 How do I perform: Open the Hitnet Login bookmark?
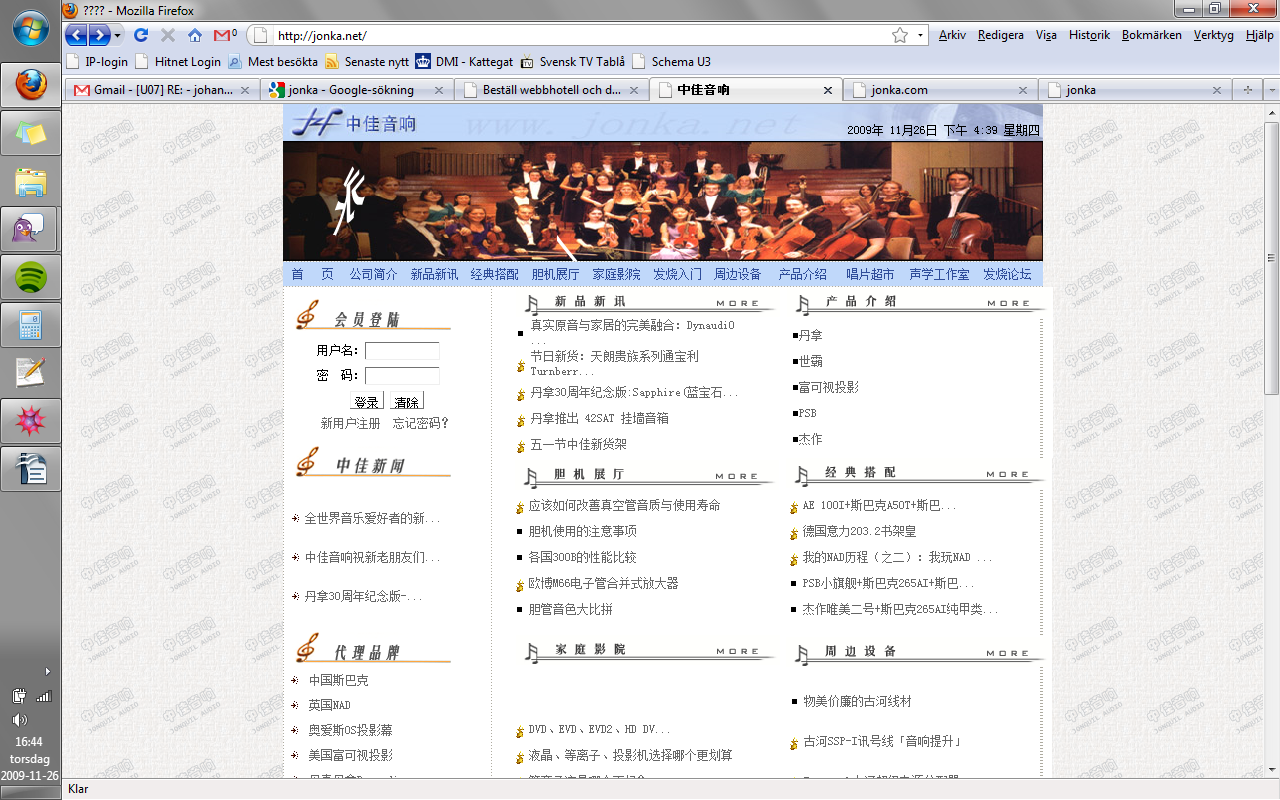point(178,61)
